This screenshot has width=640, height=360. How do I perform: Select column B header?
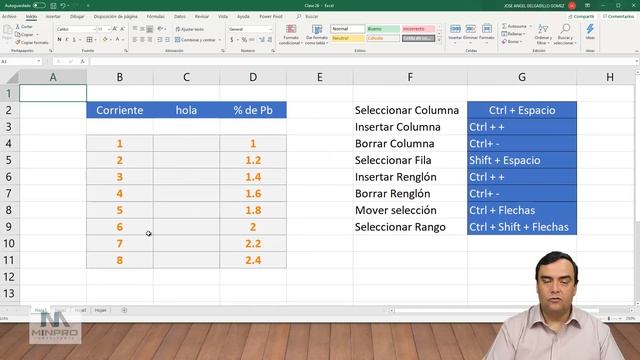pos(120,77)
